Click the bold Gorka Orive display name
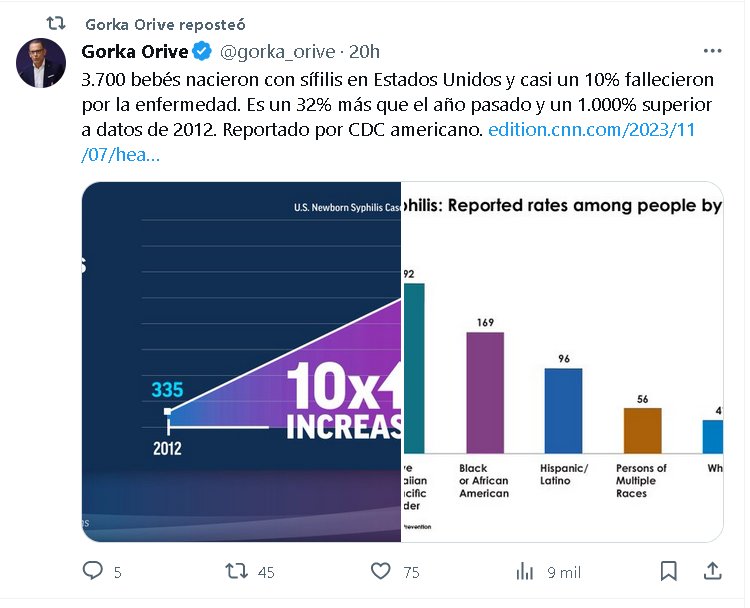The image size is (750, 608). coord(134,52)
